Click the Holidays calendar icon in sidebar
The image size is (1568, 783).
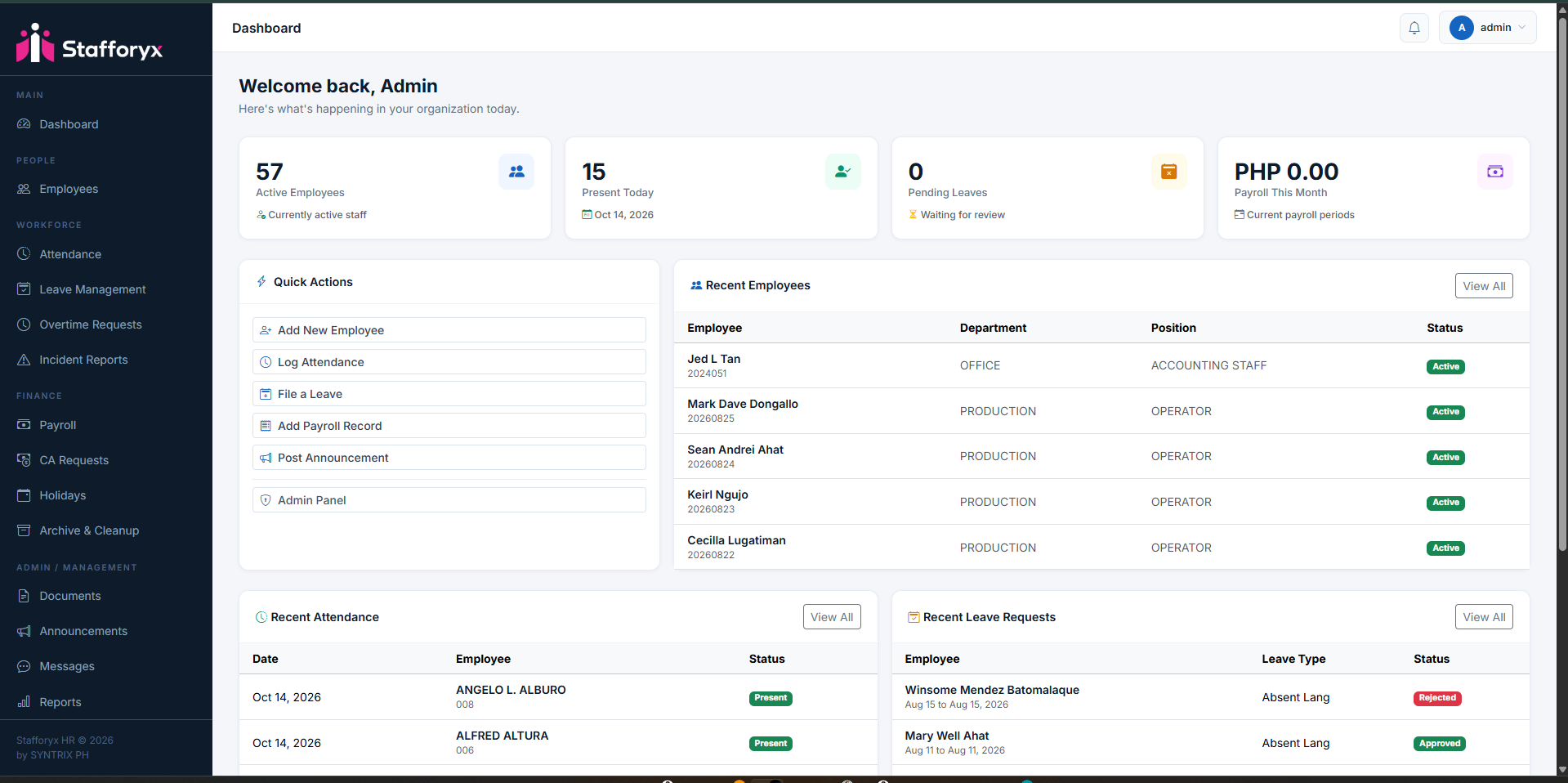coord(24,495)
